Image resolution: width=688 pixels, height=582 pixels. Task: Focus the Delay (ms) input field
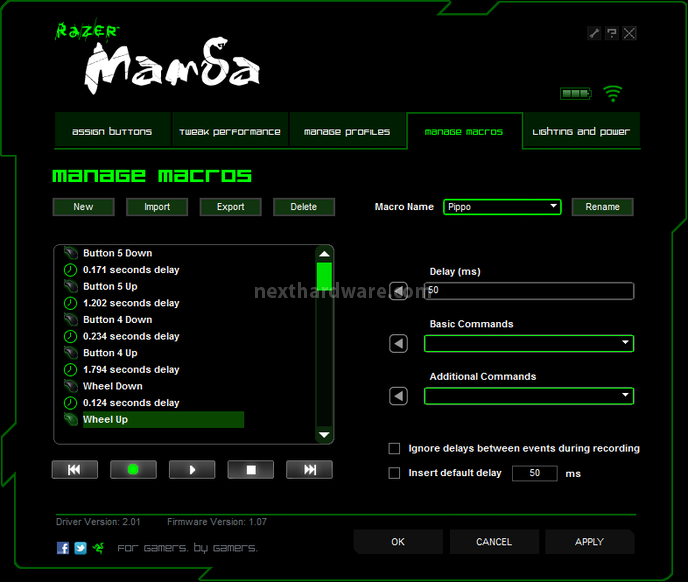tap(529, 291)
